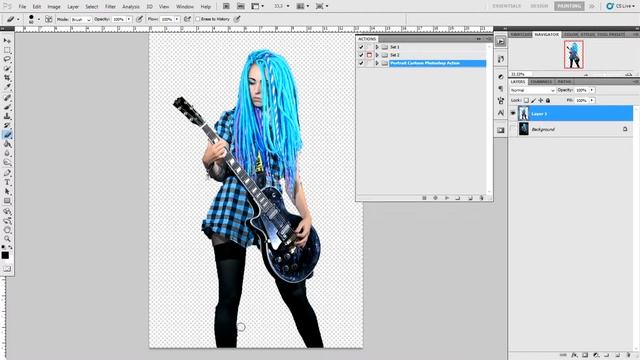Click the delete action trash icon
Image resolution: width=640 pixels, height=360 pixels.
(x=482, y=198)
